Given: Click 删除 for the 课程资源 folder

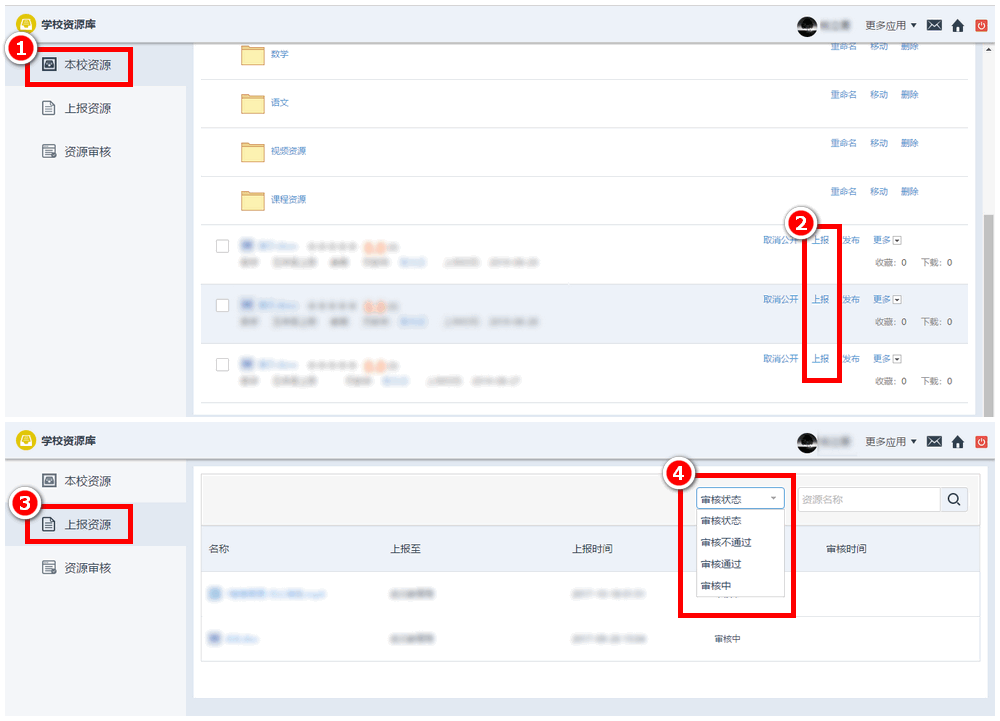Looking at the screenshot, I should click(x=909, y=192).
